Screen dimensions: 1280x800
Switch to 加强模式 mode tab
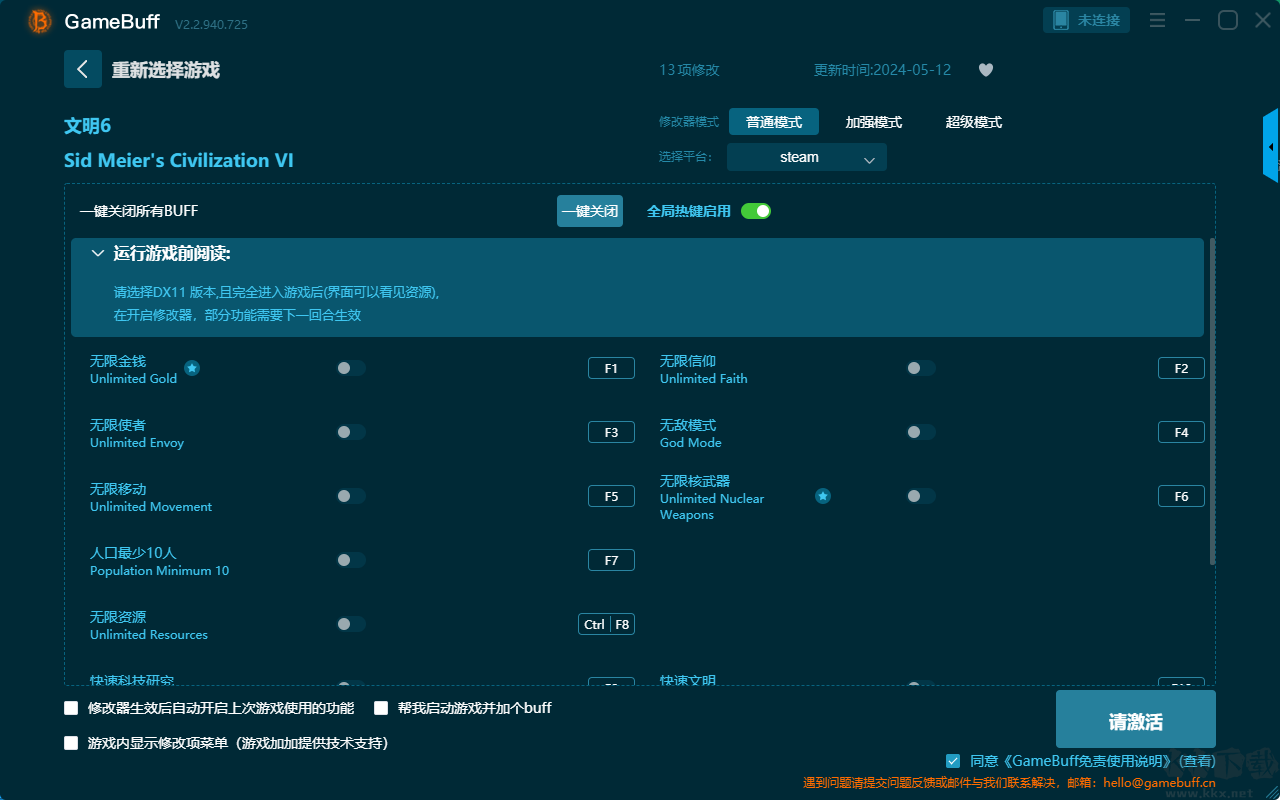(873, 122)
